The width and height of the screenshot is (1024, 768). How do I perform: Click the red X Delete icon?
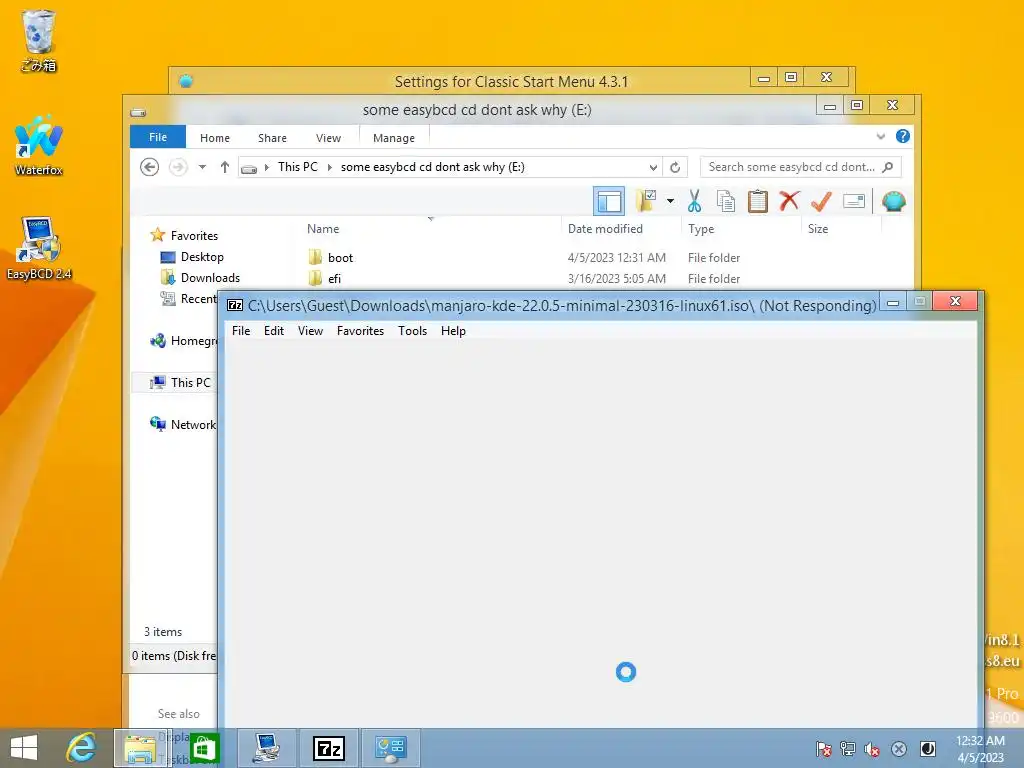click(789, 201)
